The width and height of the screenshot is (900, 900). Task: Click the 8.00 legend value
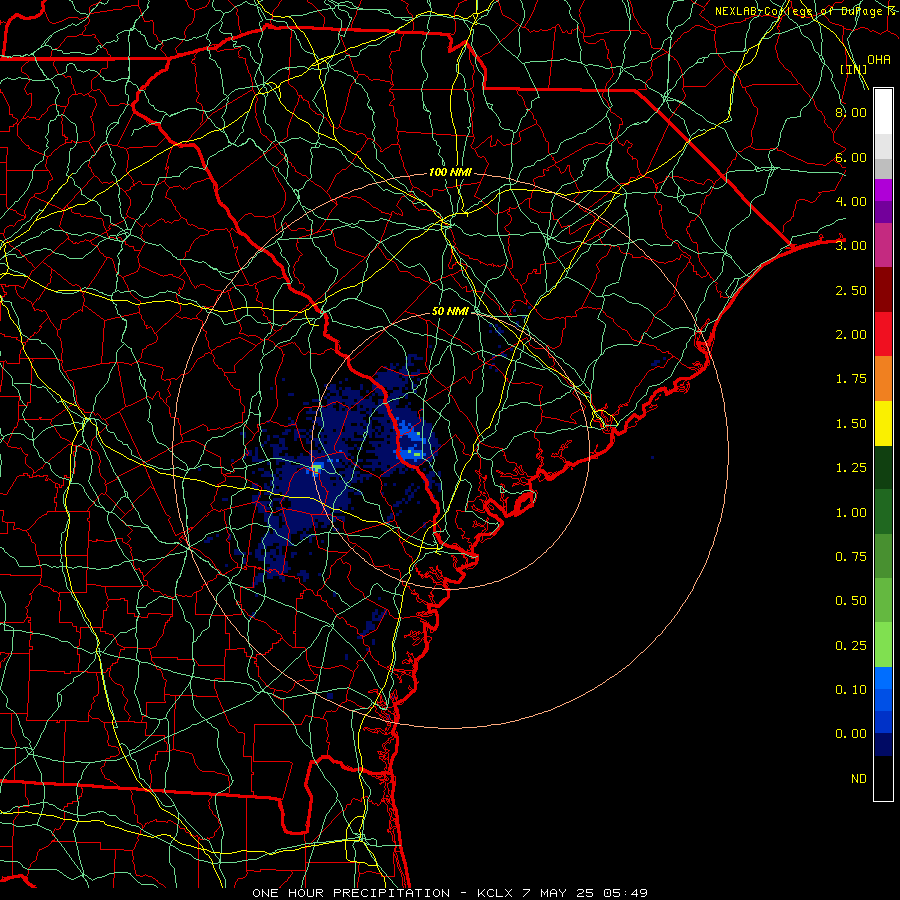851,112
